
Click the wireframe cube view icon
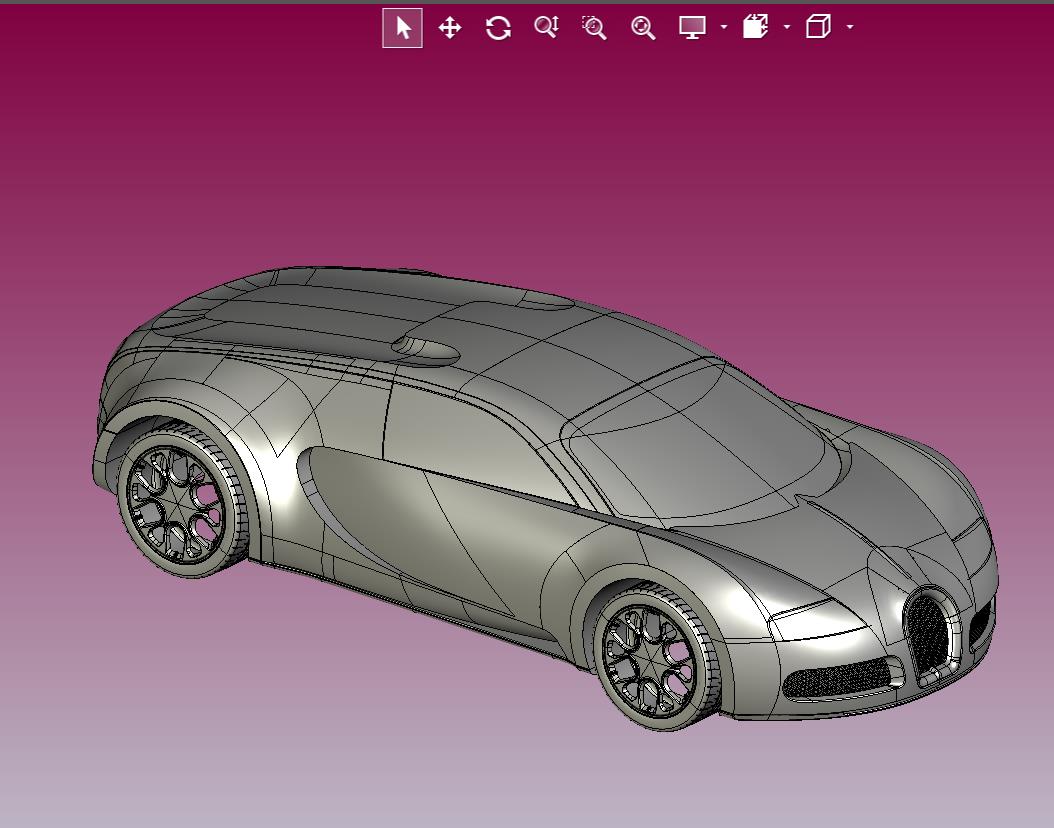818,27
